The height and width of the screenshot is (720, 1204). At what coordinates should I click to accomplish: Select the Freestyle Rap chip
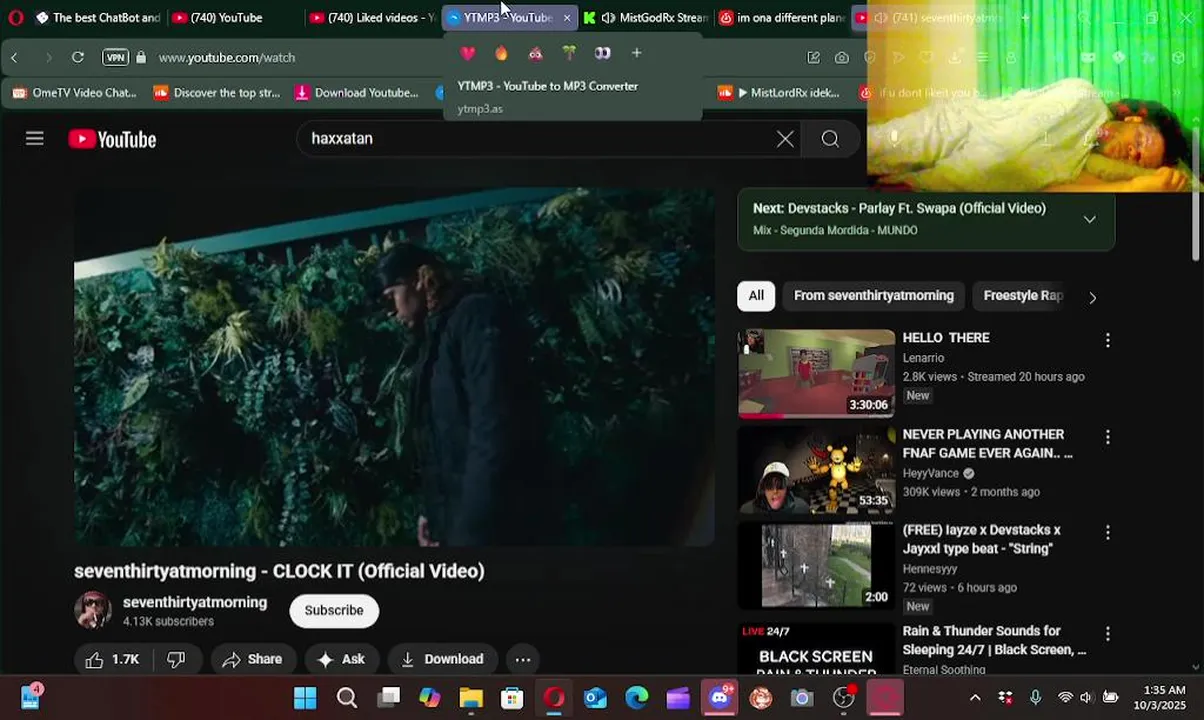tap(1022, 296)
